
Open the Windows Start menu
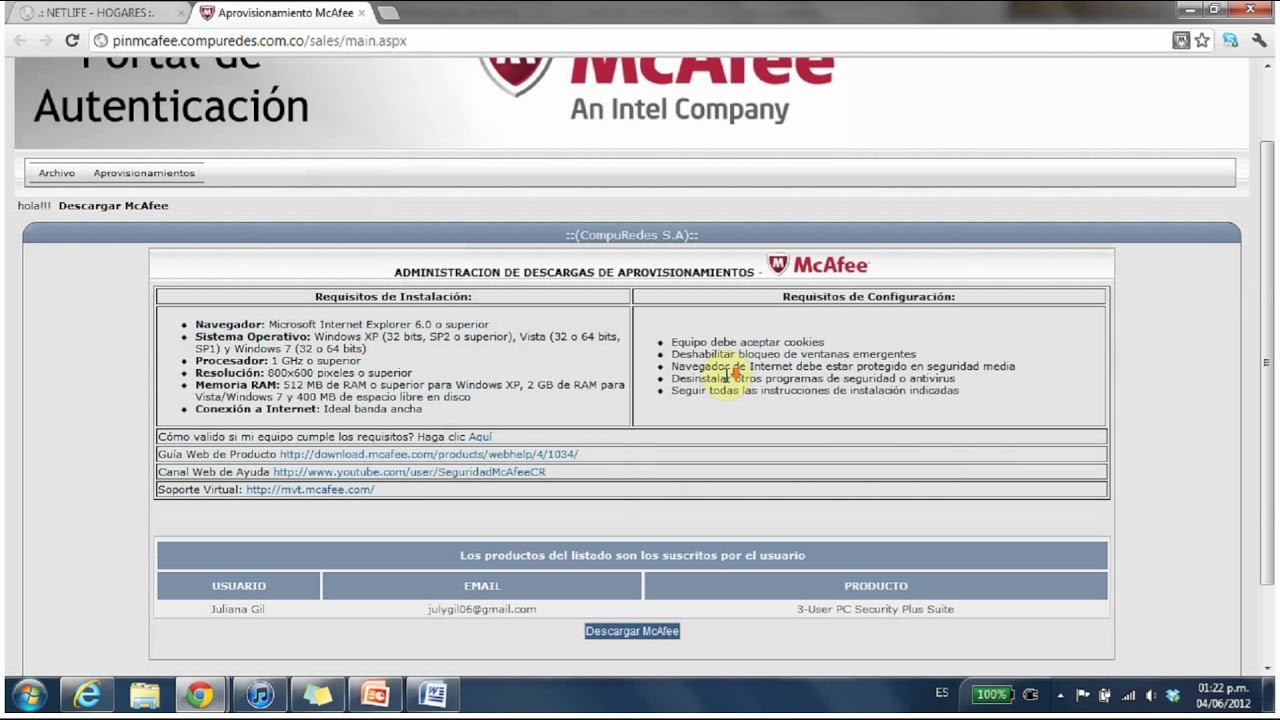[x=28, y=694]
